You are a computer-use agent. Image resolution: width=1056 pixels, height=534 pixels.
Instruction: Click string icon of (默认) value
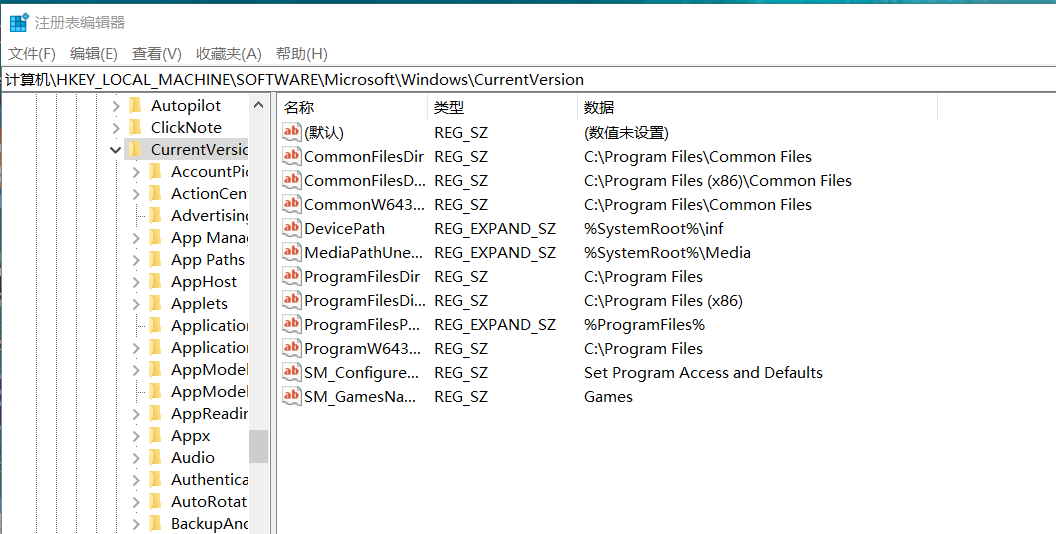tap(292, 132)
